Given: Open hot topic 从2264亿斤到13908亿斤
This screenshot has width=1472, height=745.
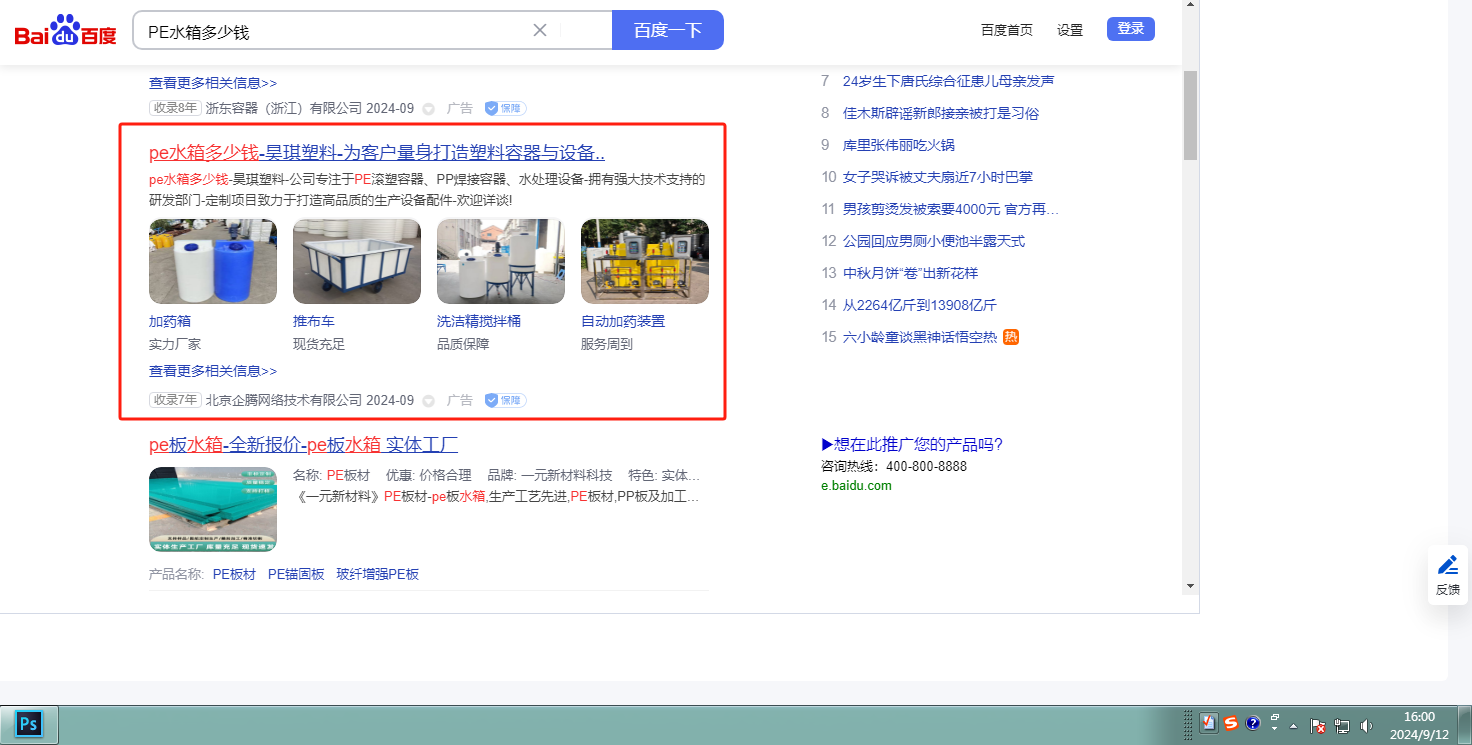Looking at the screenshot, I should [920, 305].
